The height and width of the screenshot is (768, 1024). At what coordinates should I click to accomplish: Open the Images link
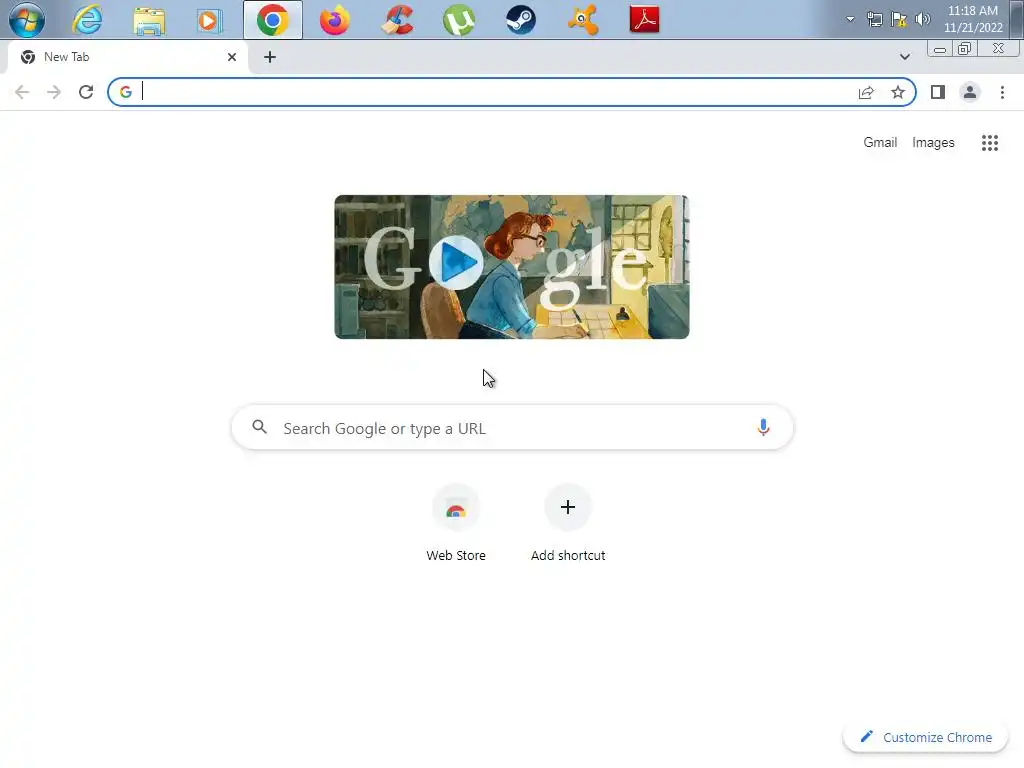click(x=933, y=142)
